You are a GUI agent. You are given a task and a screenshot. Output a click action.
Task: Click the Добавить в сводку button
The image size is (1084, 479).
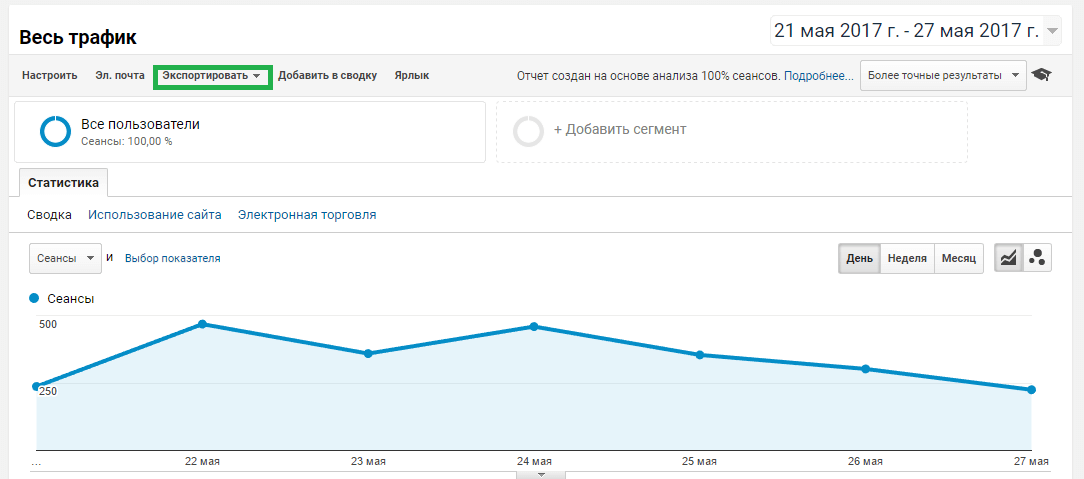coord(327,76)
